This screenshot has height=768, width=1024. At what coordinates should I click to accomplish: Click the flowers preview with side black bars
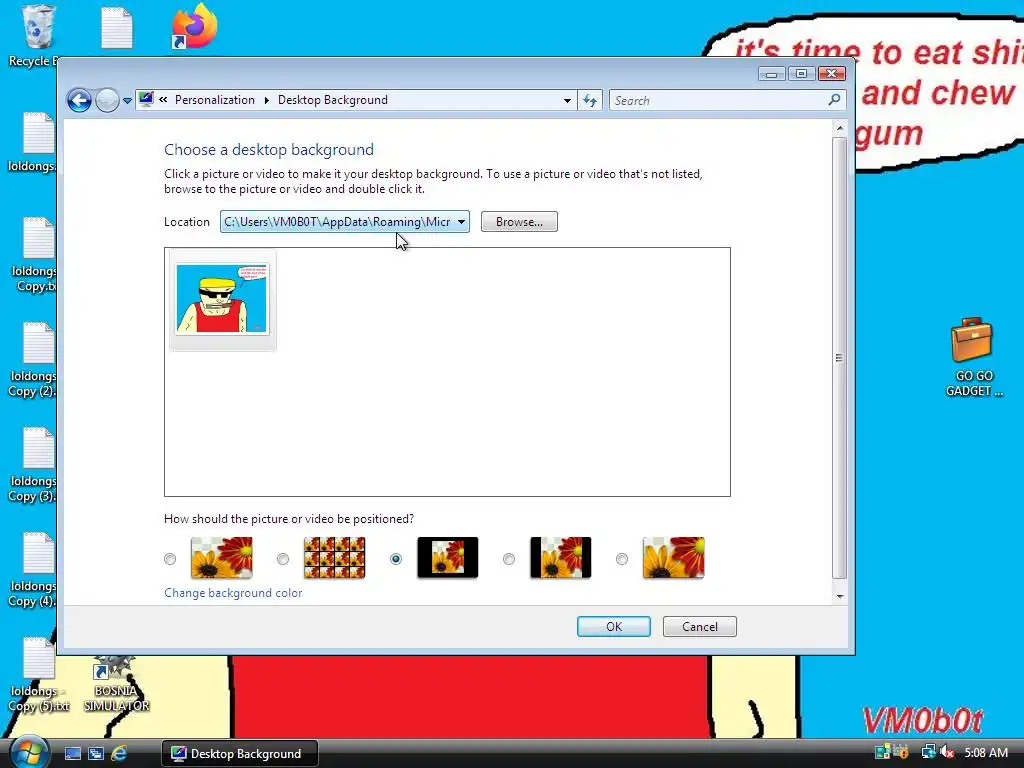560,558
